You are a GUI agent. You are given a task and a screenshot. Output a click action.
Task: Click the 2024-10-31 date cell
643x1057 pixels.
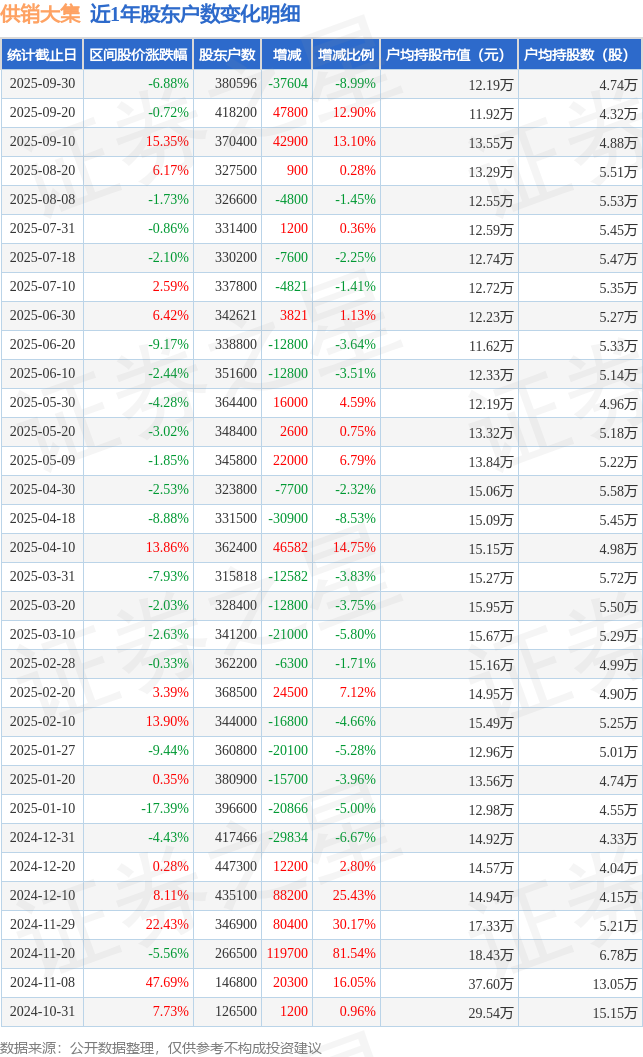[x=41, y=1012]
